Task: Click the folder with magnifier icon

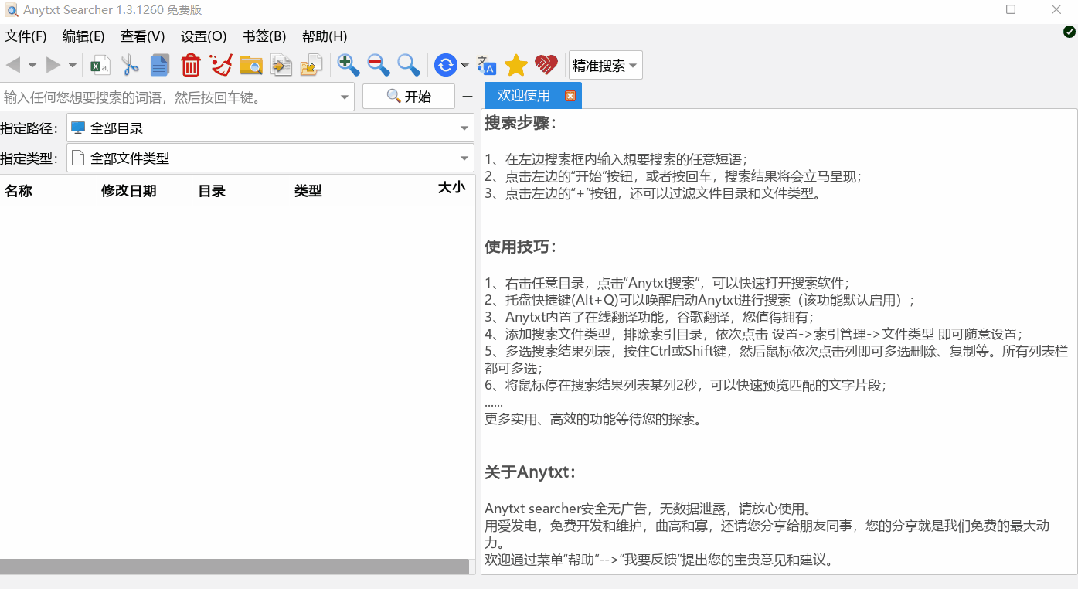Action: tap(251, 65)
